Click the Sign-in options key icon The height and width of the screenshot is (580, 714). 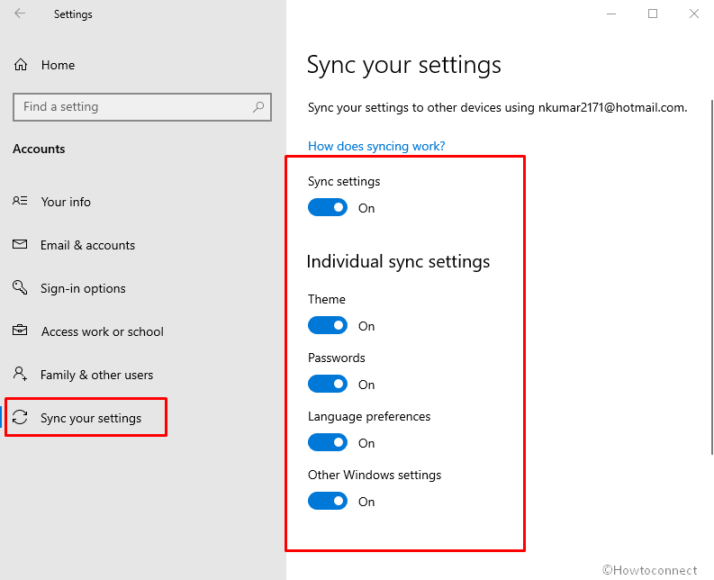[x=20, y=287]
